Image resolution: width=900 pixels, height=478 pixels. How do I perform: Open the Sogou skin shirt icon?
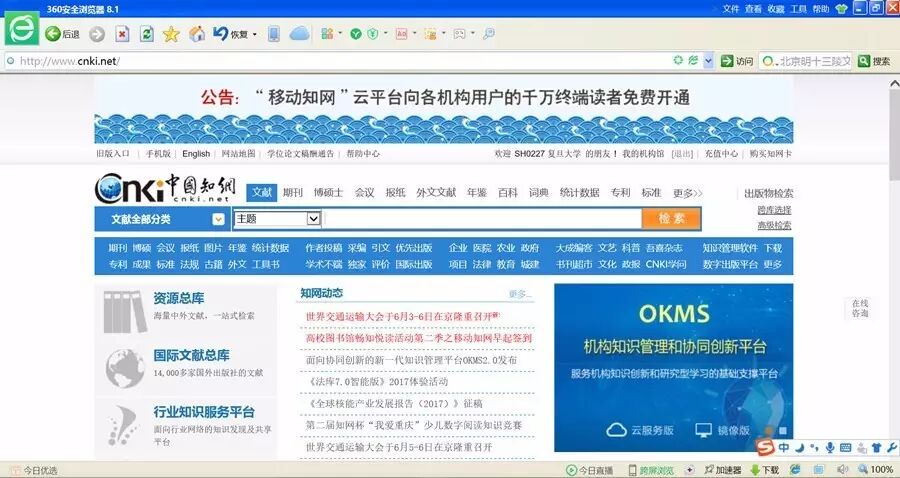(876, 448)
